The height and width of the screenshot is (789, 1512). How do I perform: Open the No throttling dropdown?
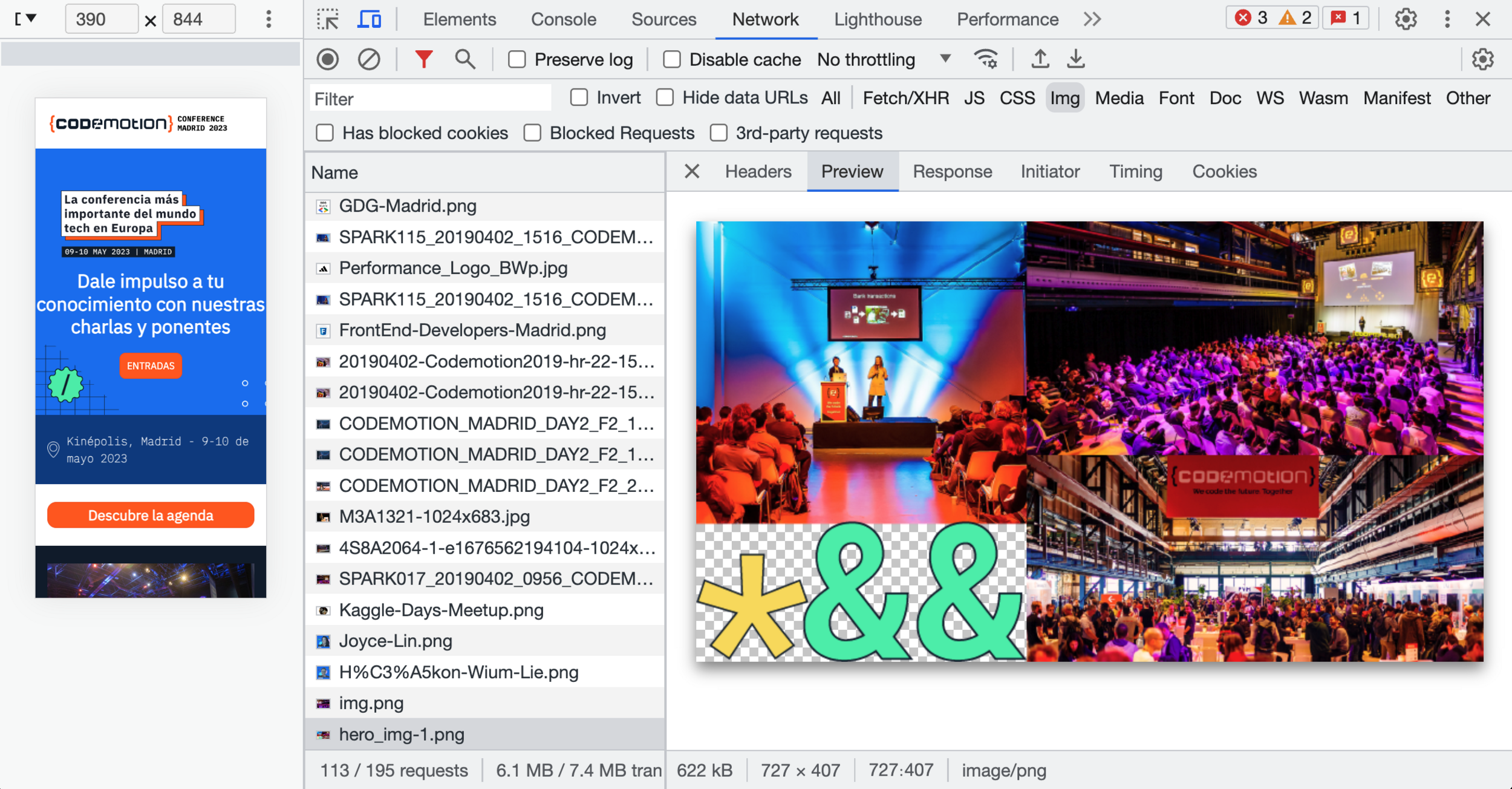883,59
